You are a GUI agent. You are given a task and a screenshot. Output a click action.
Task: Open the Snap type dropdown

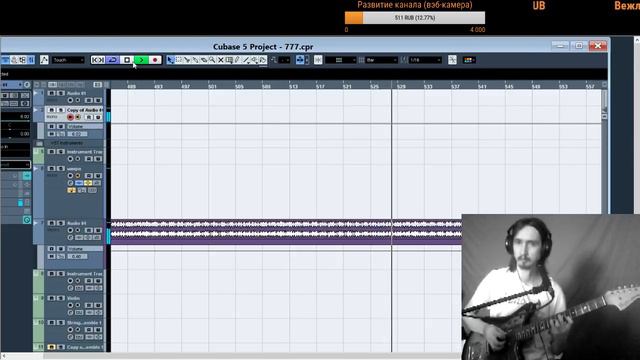[x=341, y=60]
